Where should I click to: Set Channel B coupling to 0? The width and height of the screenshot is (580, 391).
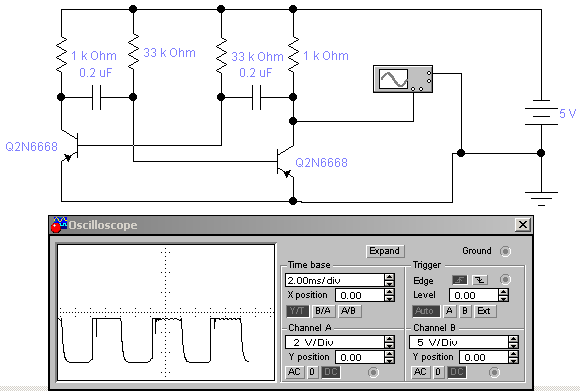tap(438, 372)
